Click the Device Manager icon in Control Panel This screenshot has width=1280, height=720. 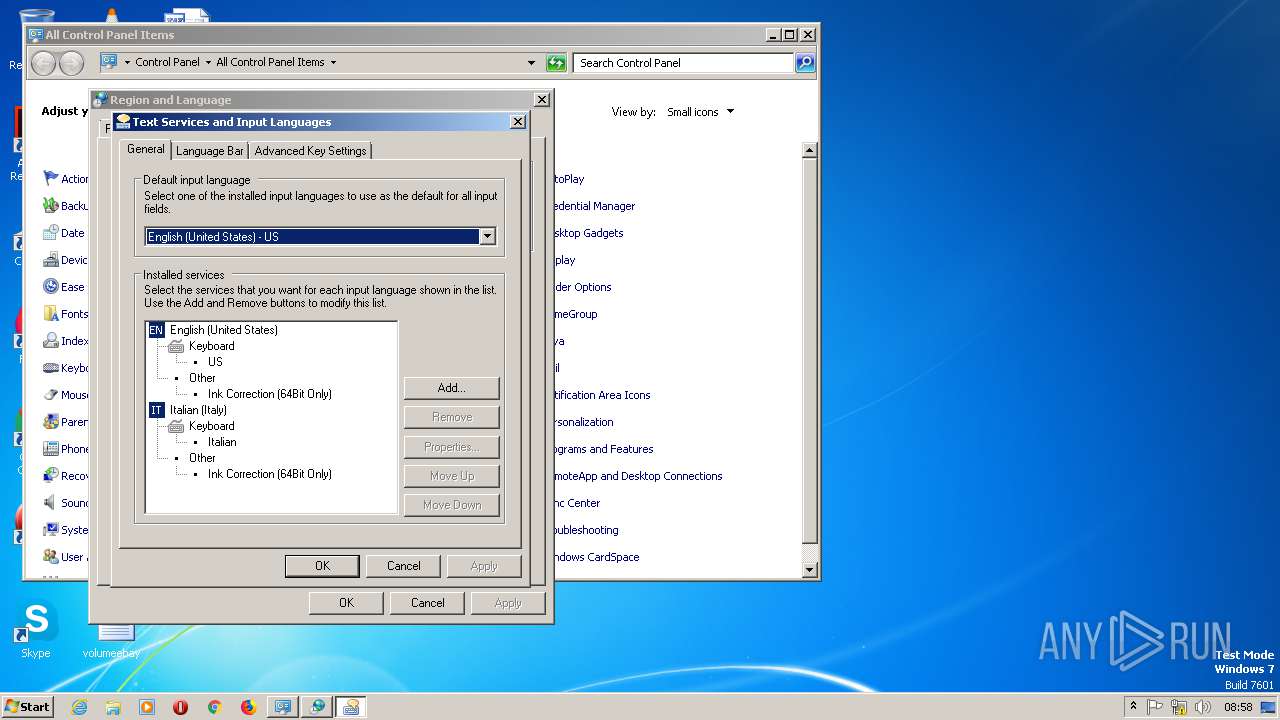pos(51,260)
